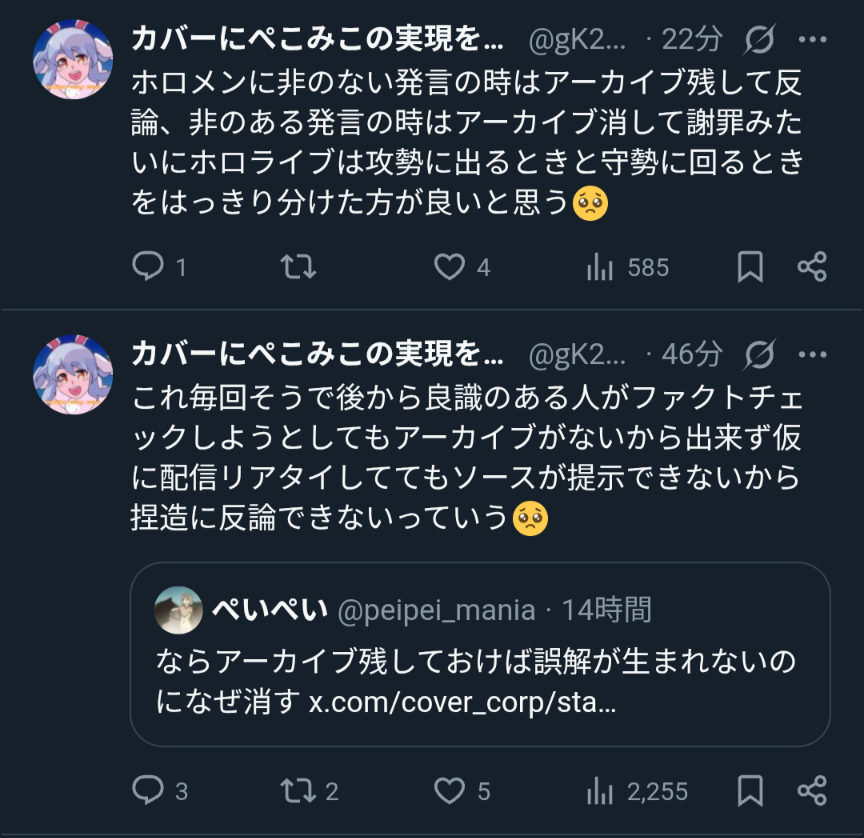The image size is (864, 838).
Task: Retweet the tweet with 2 reposts
Action: 298,791
